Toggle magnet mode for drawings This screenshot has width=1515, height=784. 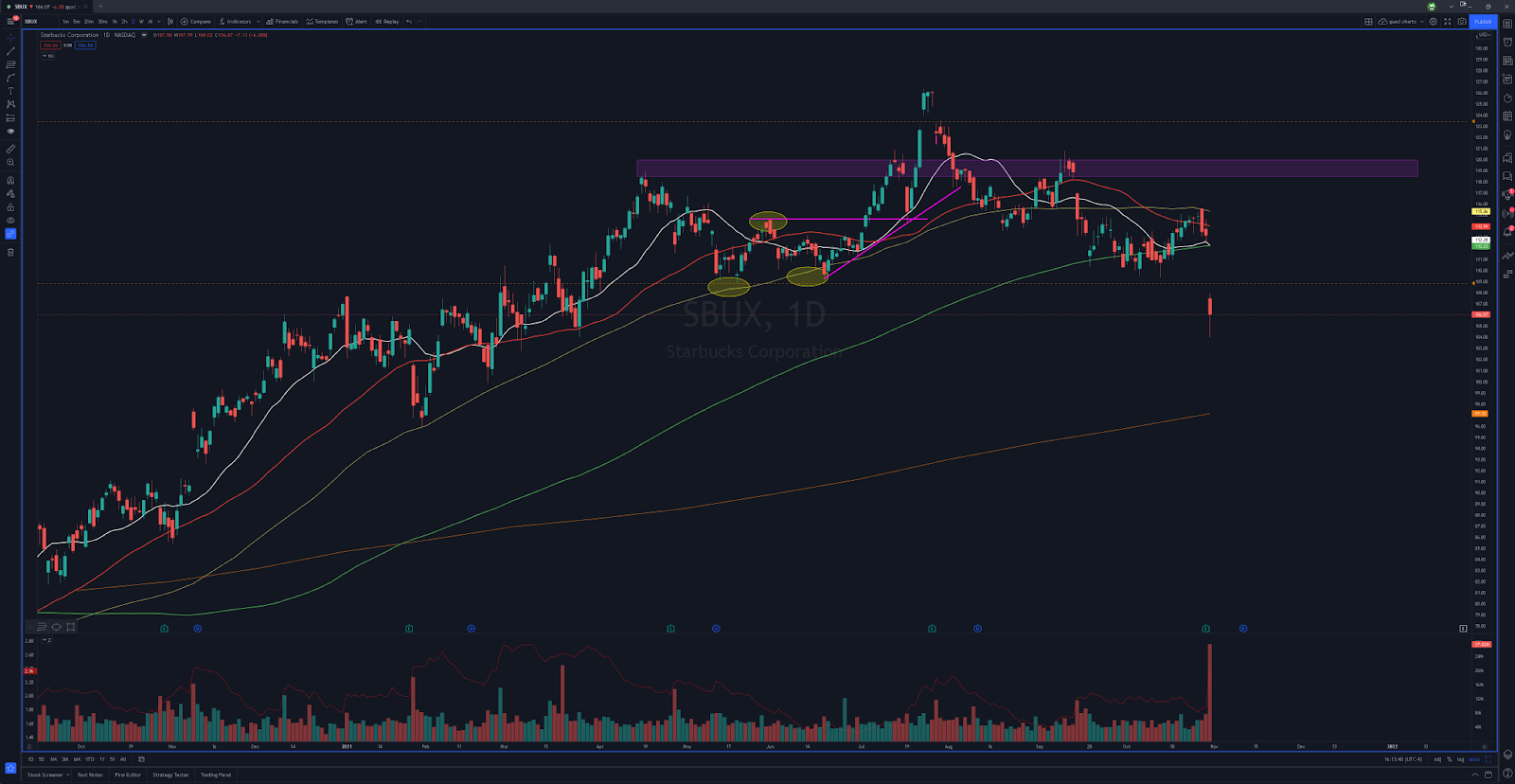[x=10, y=180]
